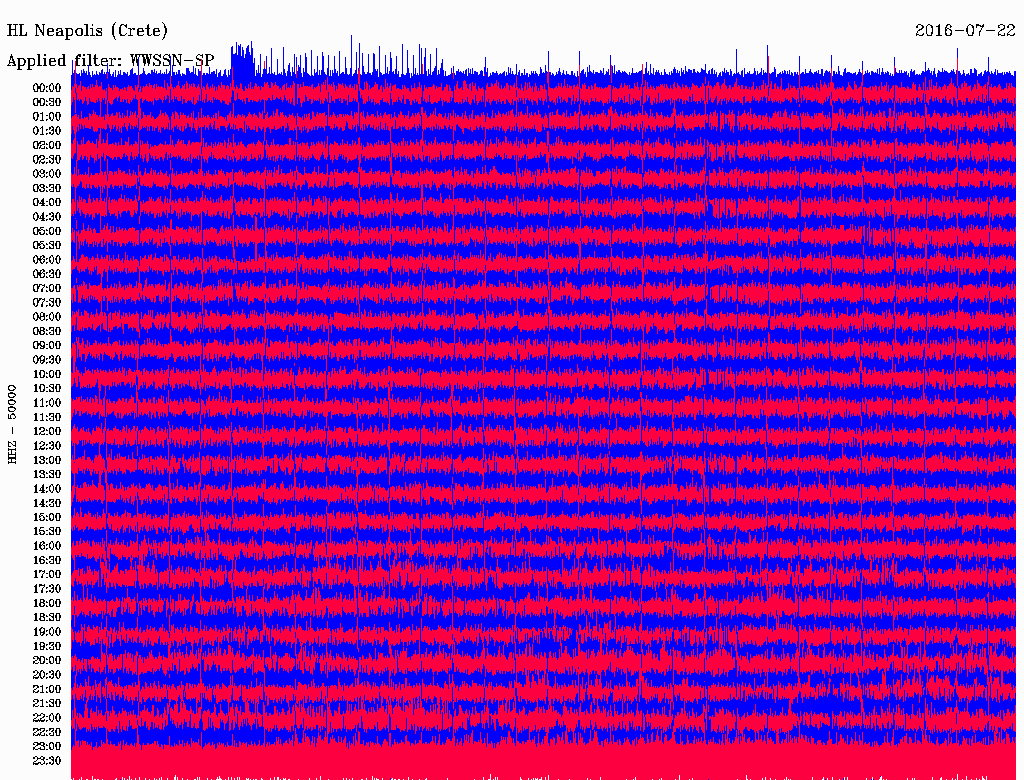Select the 11:00 time label
The image size is (1024, 780).
click(47, 403)
